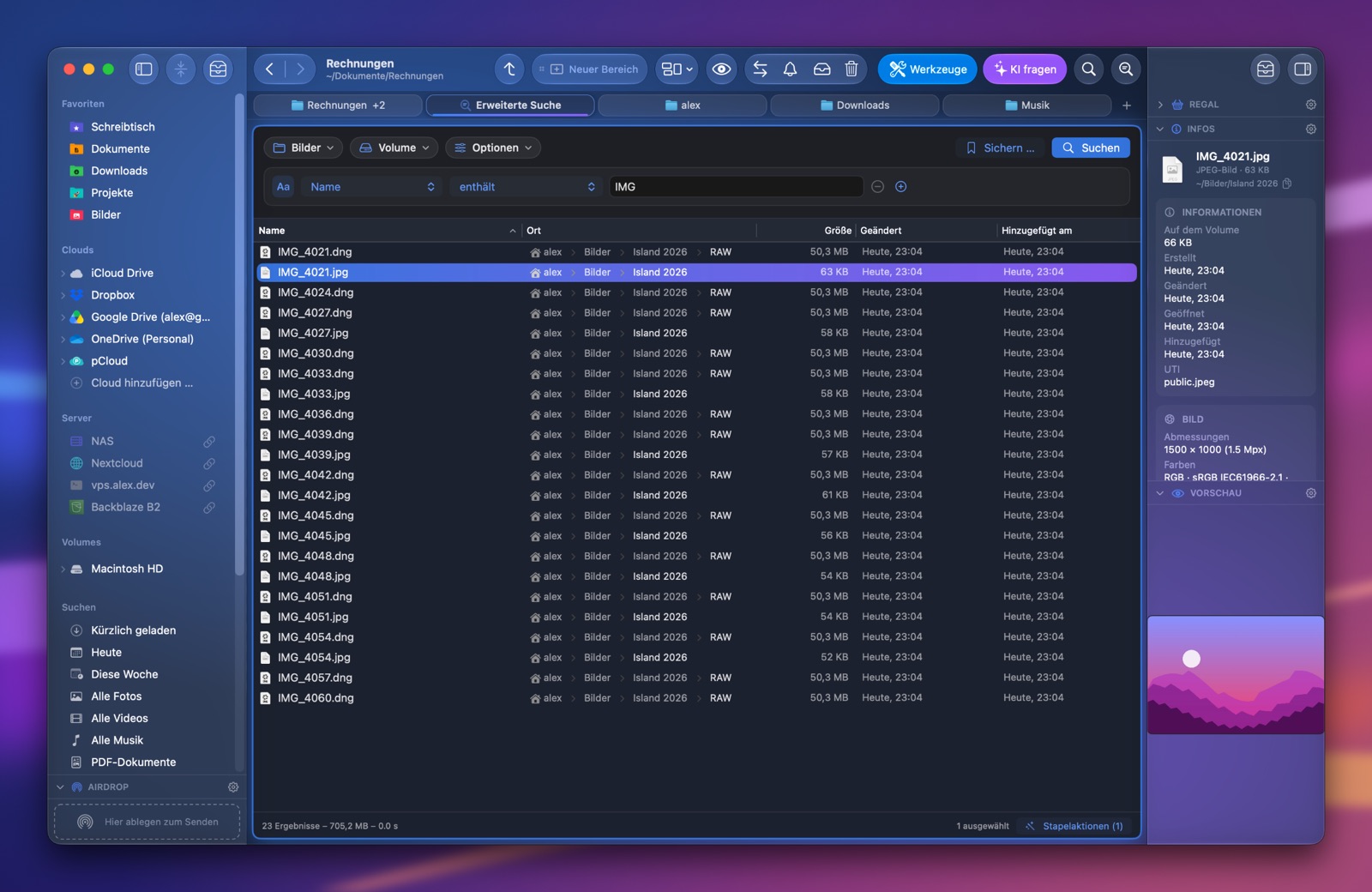Open the enthält condition dropdown
This screenshot has height=892, width=1372.
point(527,187)
